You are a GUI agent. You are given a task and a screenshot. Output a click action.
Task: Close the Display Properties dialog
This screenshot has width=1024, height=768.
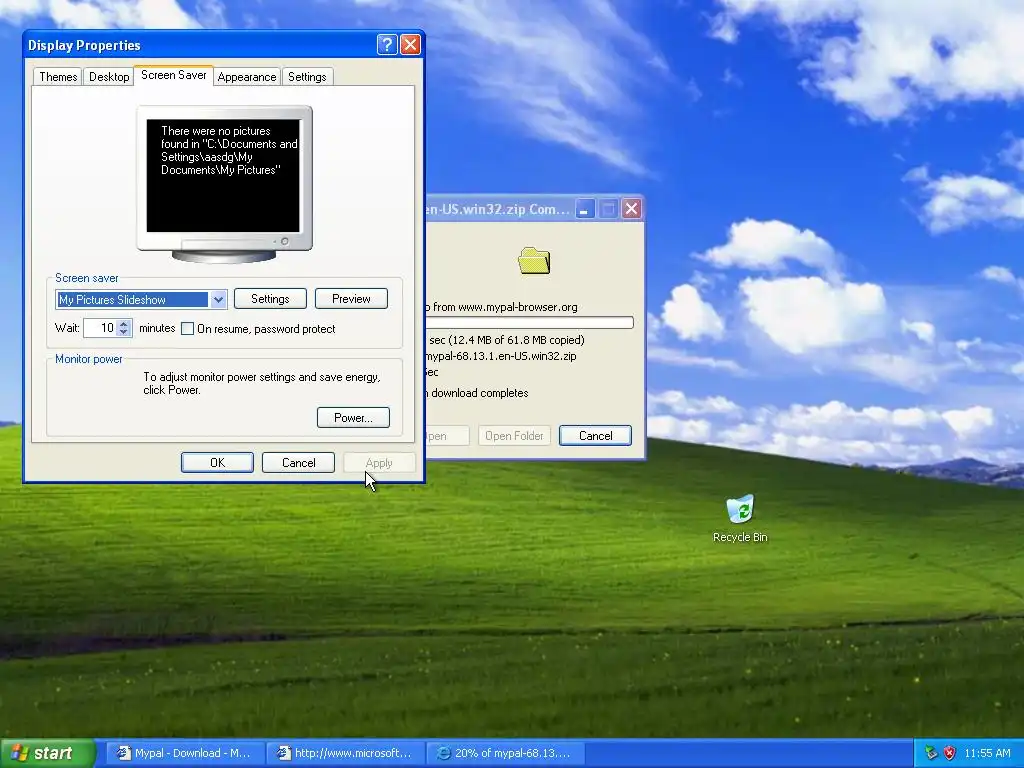click(410, 44)
